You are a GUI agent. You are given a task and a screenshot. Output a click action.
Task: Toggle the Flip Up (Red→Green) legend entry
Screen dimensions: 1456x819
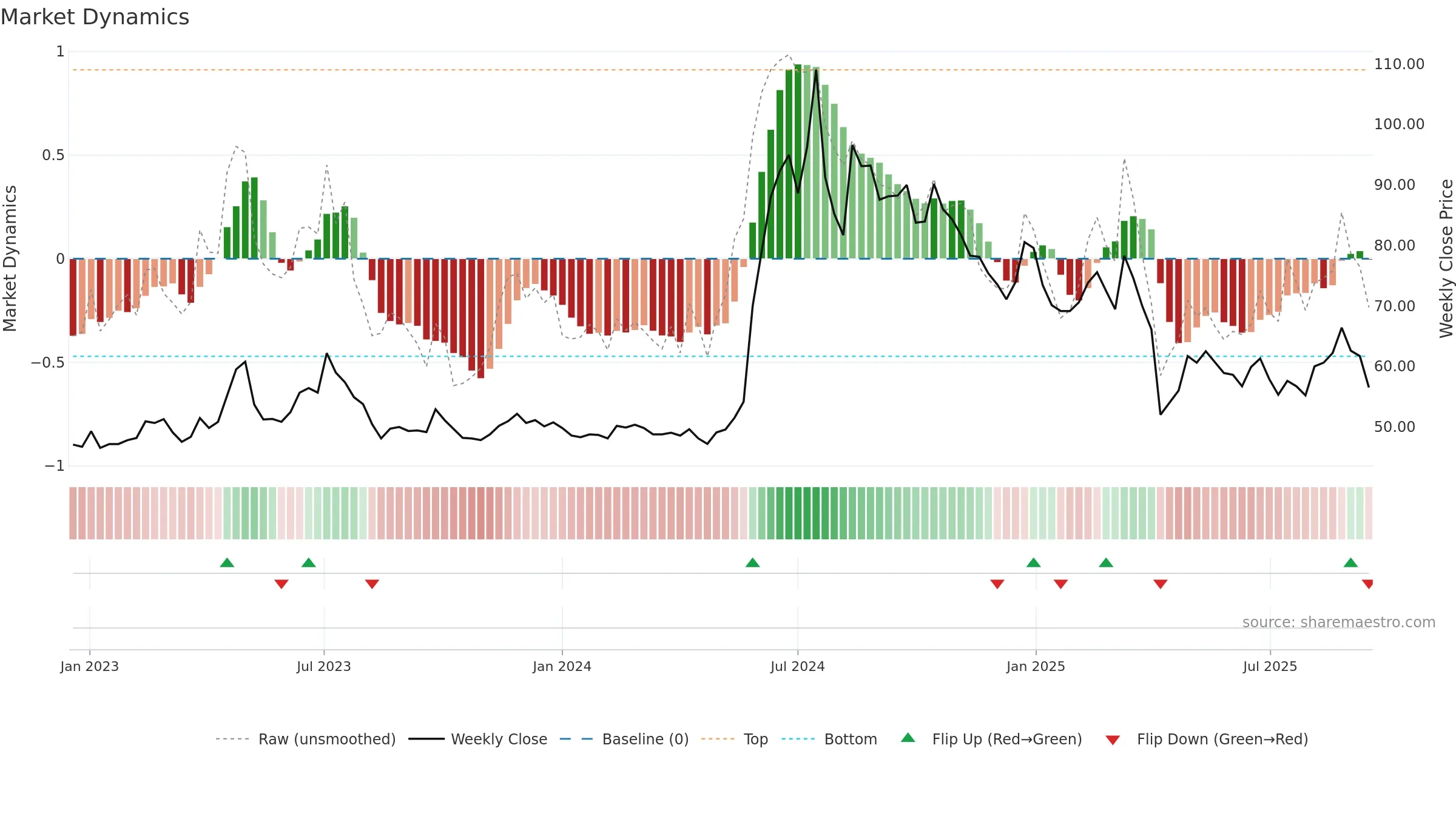coord(991,739)
